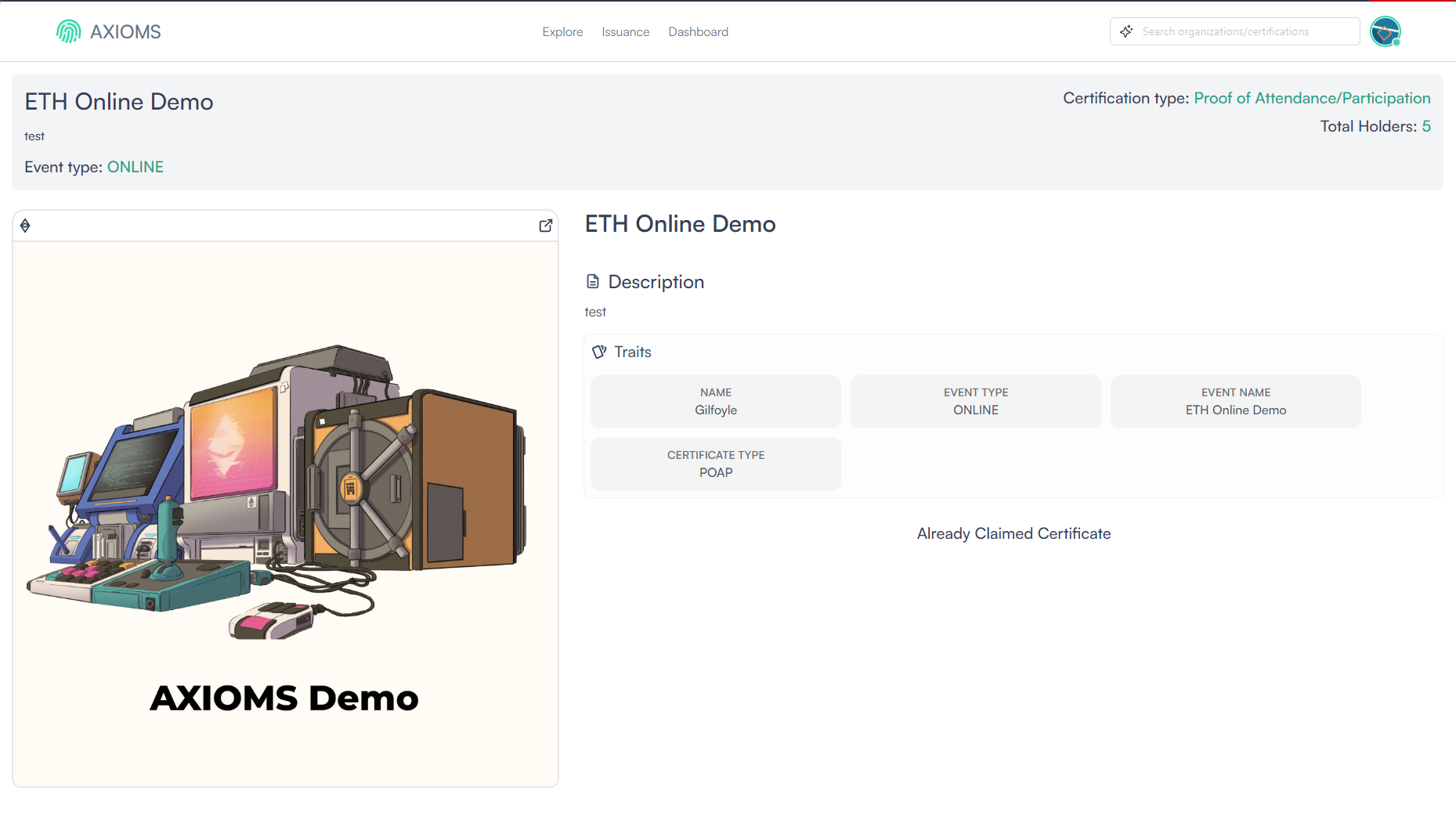Click the cards icon next to Traits
The image size is (1456, 838).
pyautogui.click(x=600, y=352)
